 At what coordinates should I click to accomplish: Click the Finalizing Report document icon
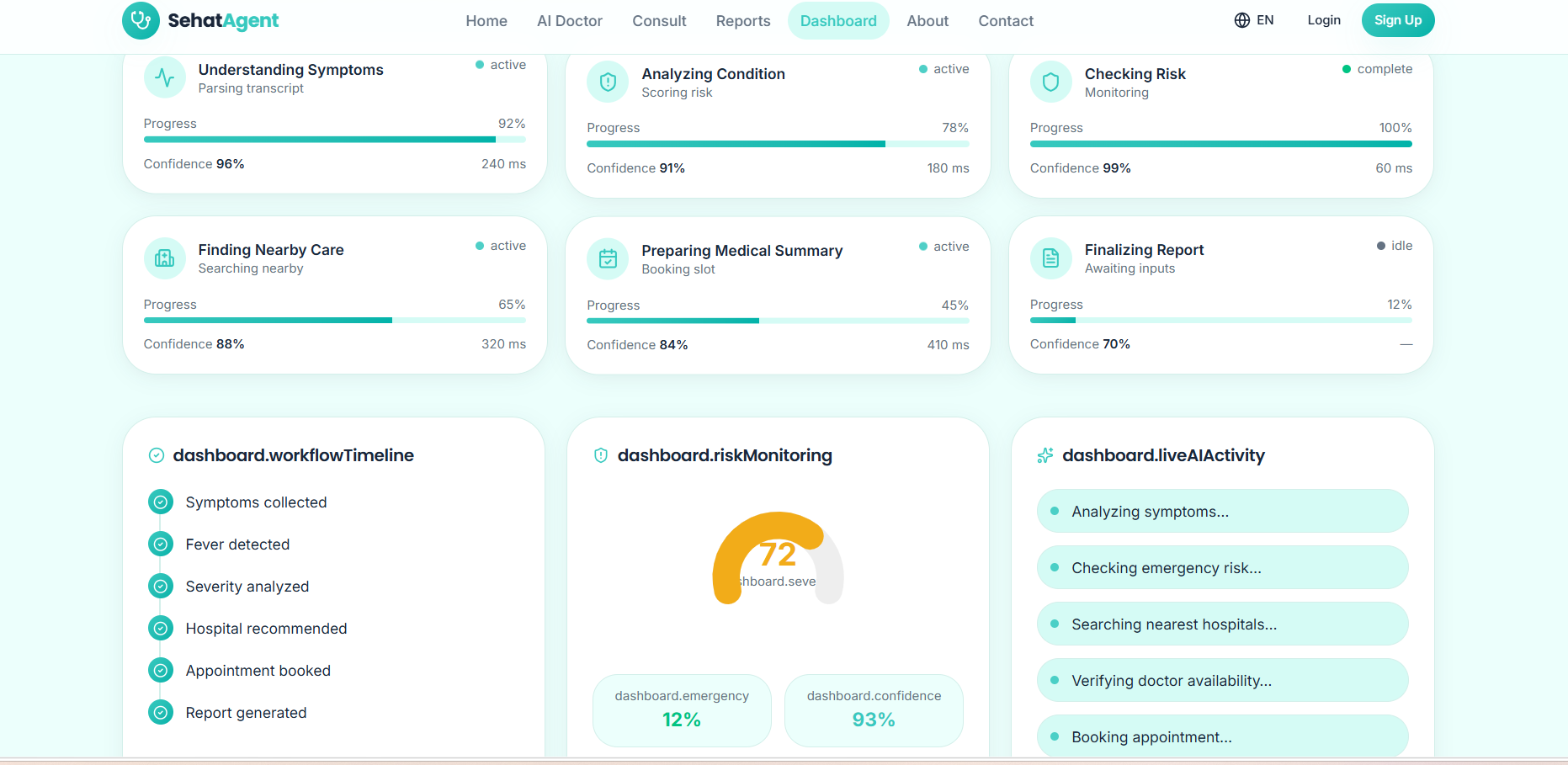1050,258
